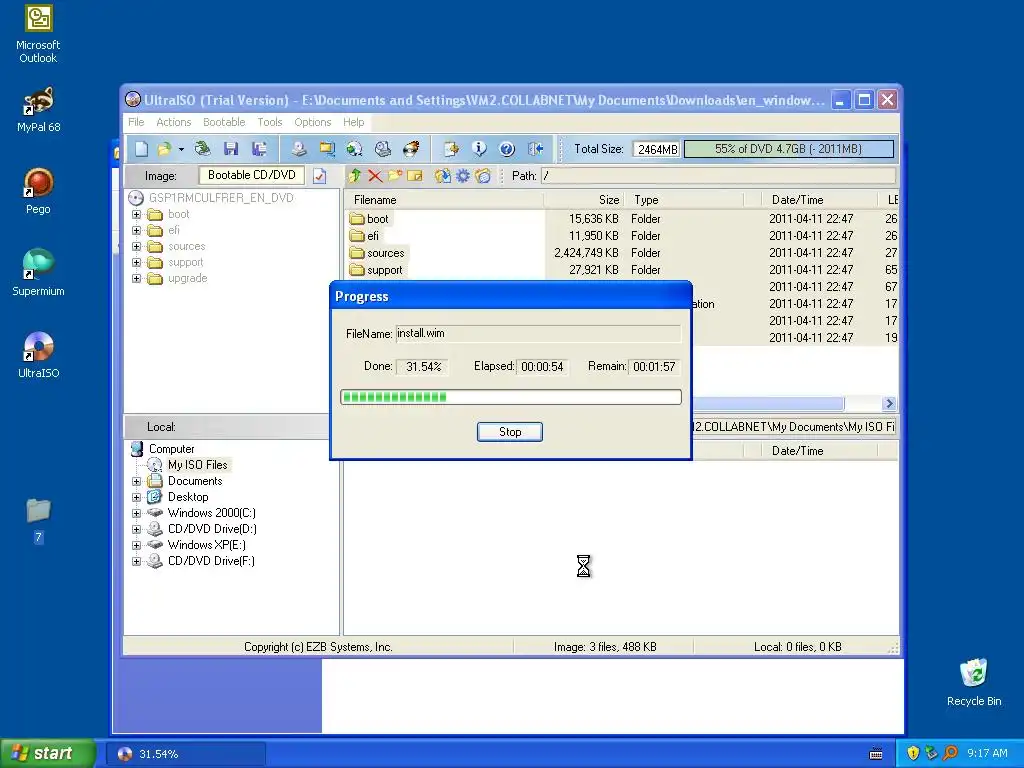The image size is (1024, 768).
Task: Click the Open file folder icon
Action: (x=164, y=149)
